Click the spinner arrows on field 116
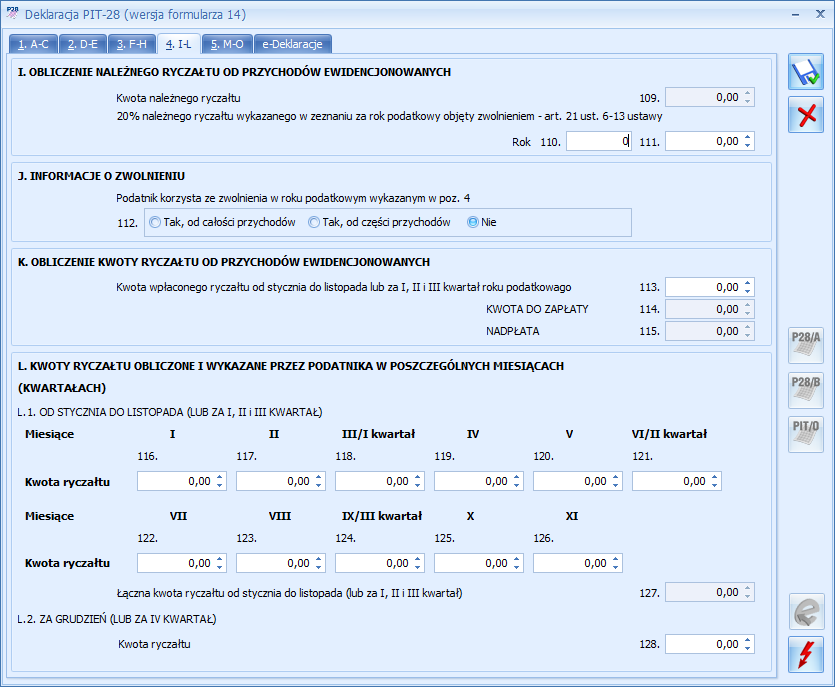The height and width of the screenshot is (687, 835). point(220,481)
